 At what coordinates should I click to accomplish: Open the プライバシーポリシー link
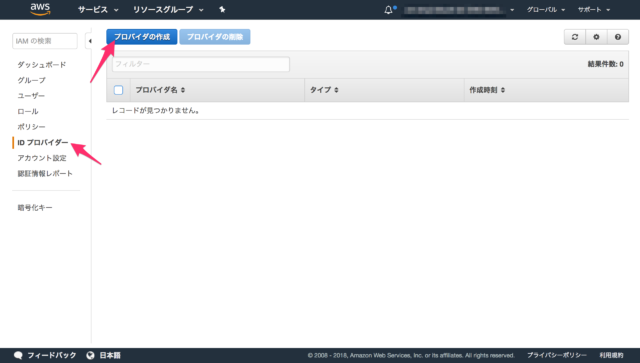click(x=556, y=355)
